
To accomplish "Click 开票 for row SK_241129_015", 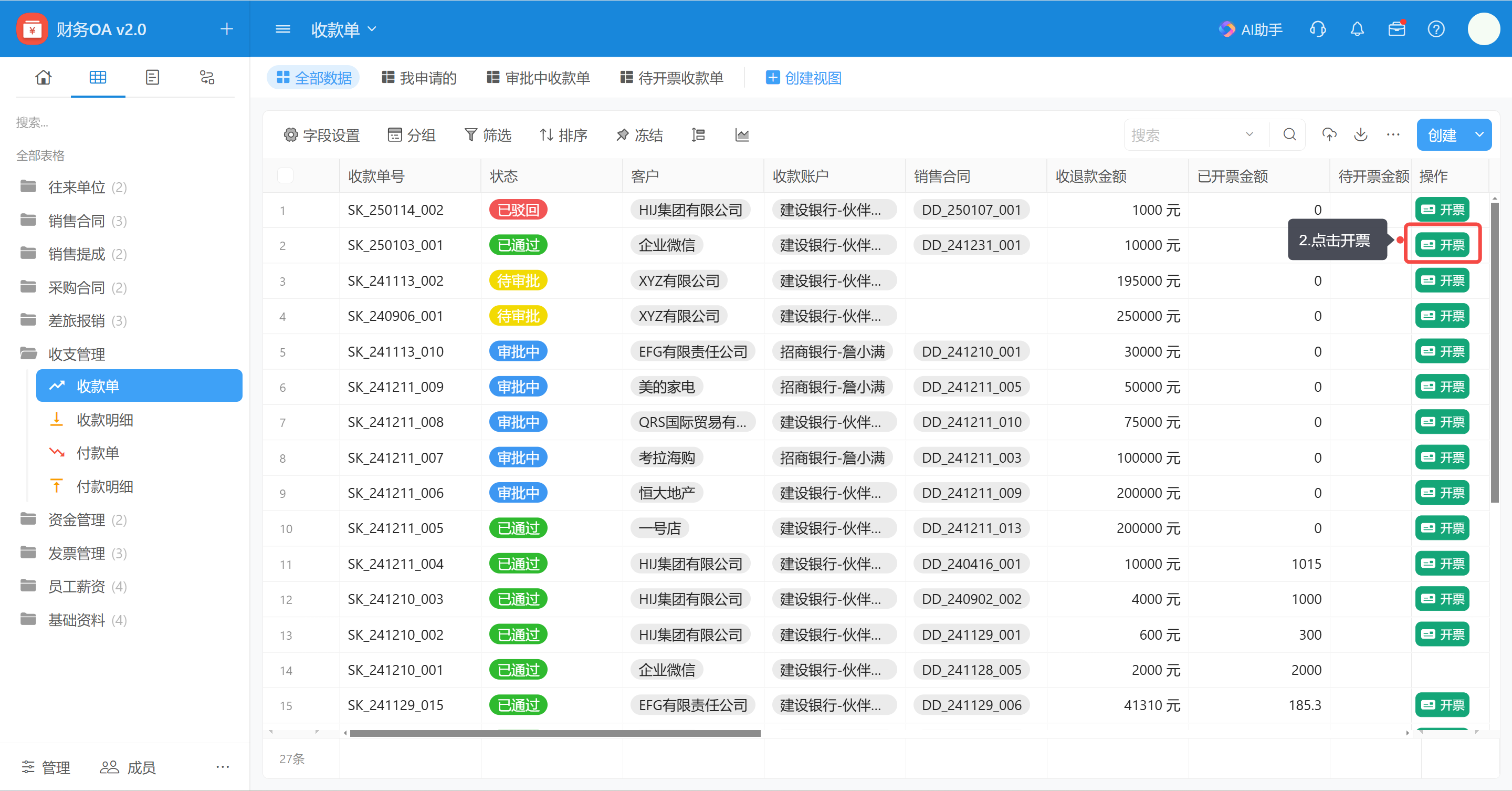I will [x=1442, y=705].
